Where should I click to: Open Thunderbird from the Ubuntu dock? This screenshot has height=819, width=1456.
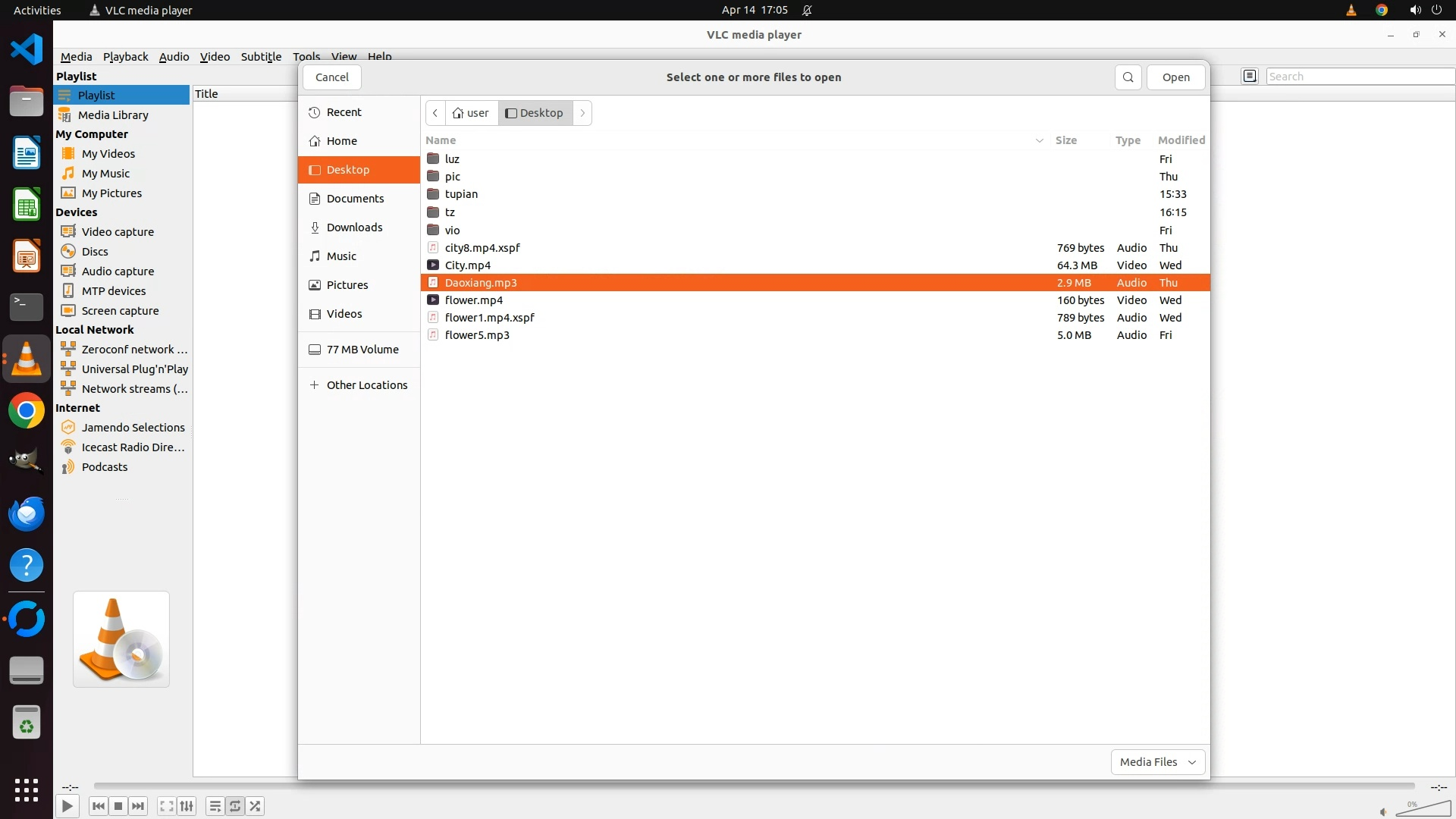[x=27, y=514]
